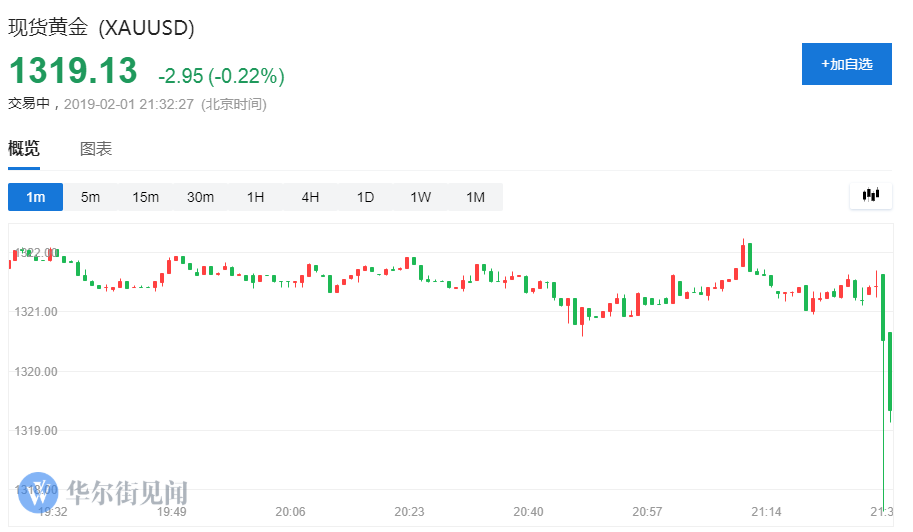Select the 1m timeframe

pyautogui.click(x=36, y=197)
